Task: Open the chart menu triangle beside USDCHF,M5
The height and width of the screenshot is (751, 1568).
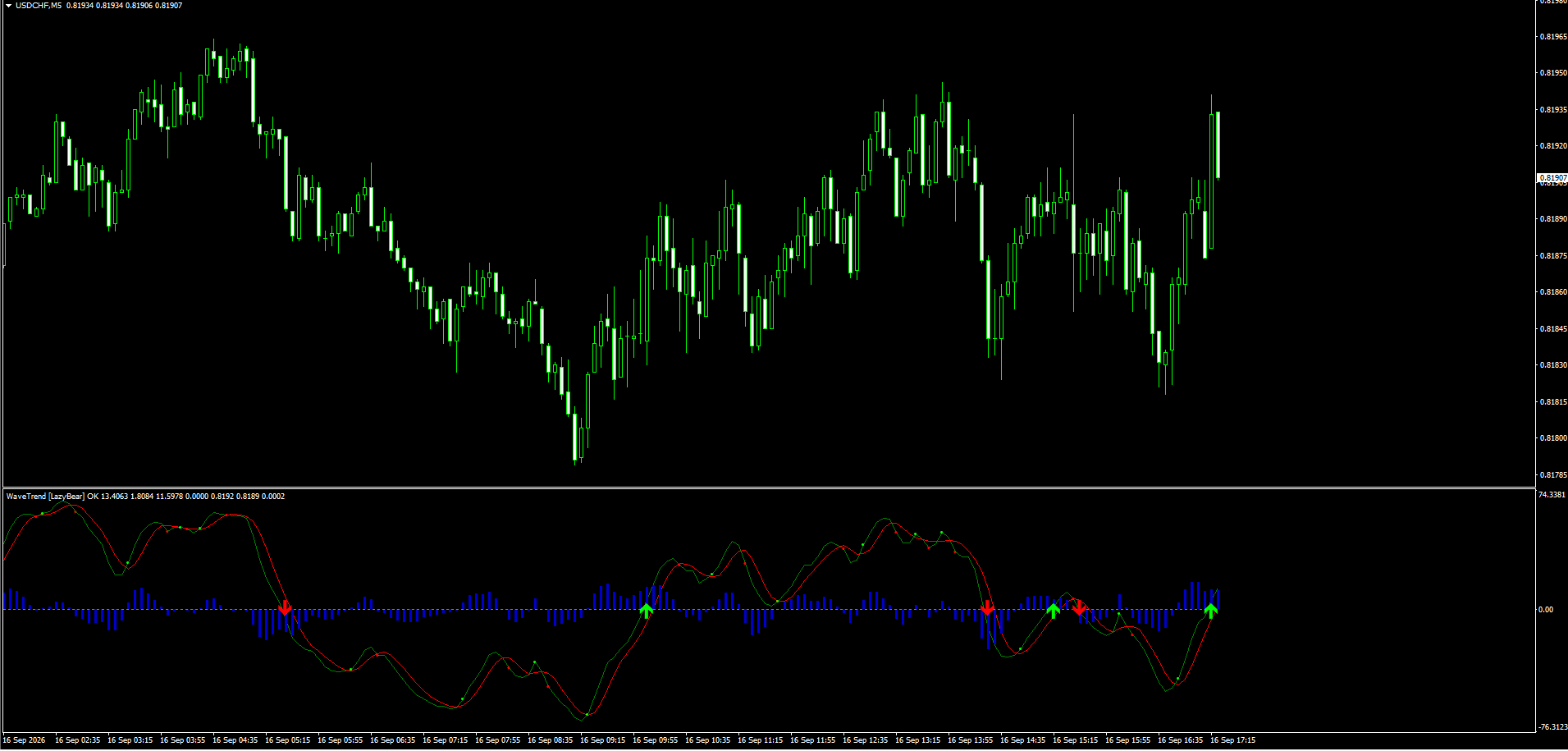Action: pos(8,6)
